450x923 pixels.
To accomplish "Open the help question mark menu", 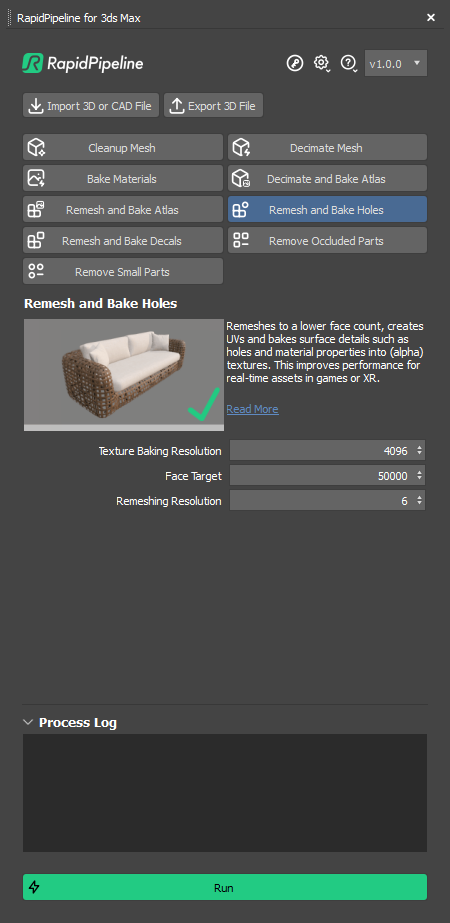I will [x=349, y=63].
